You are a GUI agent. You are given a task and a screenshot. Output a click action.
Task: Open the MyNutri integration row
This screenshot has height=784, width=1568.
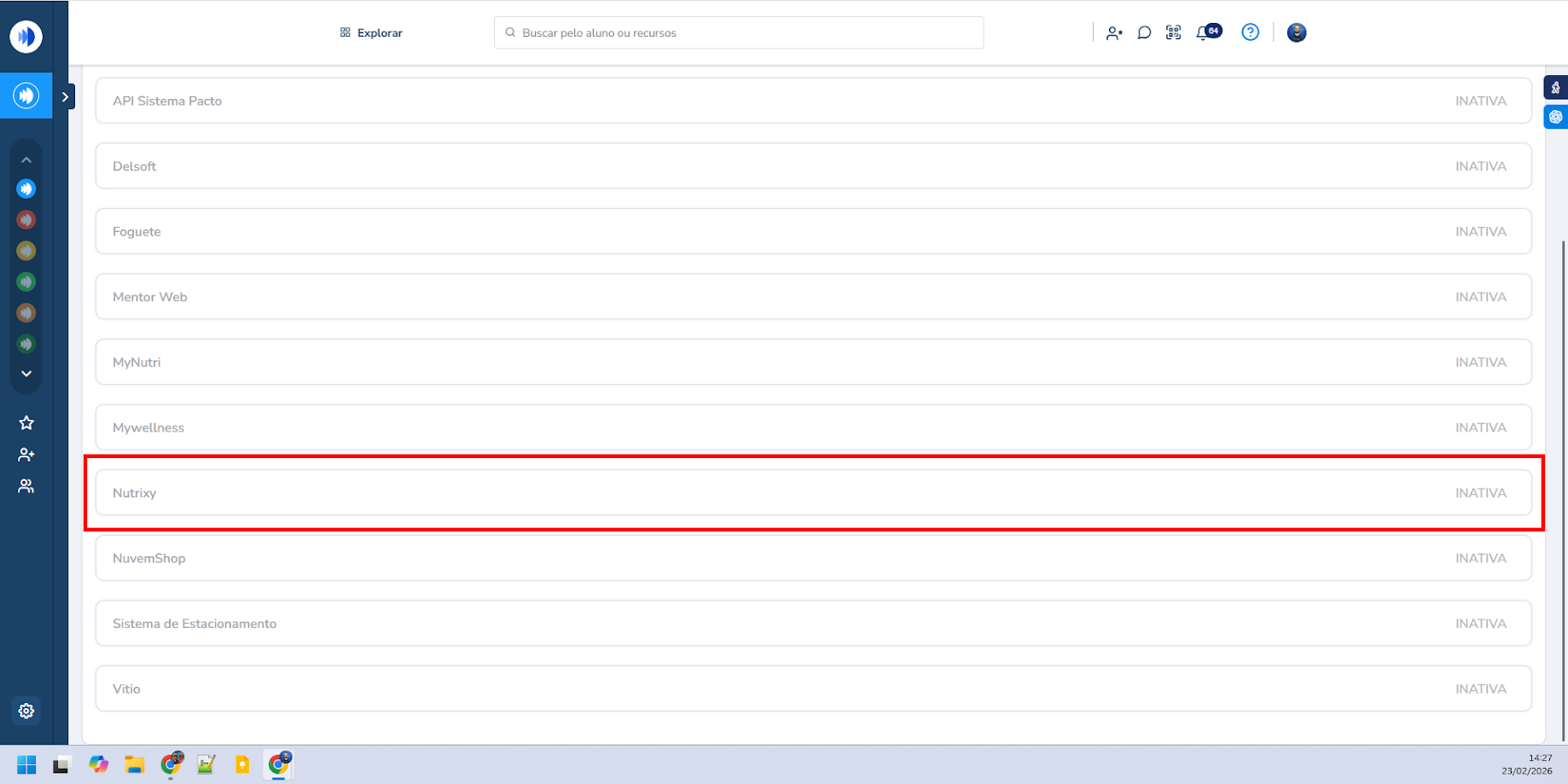813,363
